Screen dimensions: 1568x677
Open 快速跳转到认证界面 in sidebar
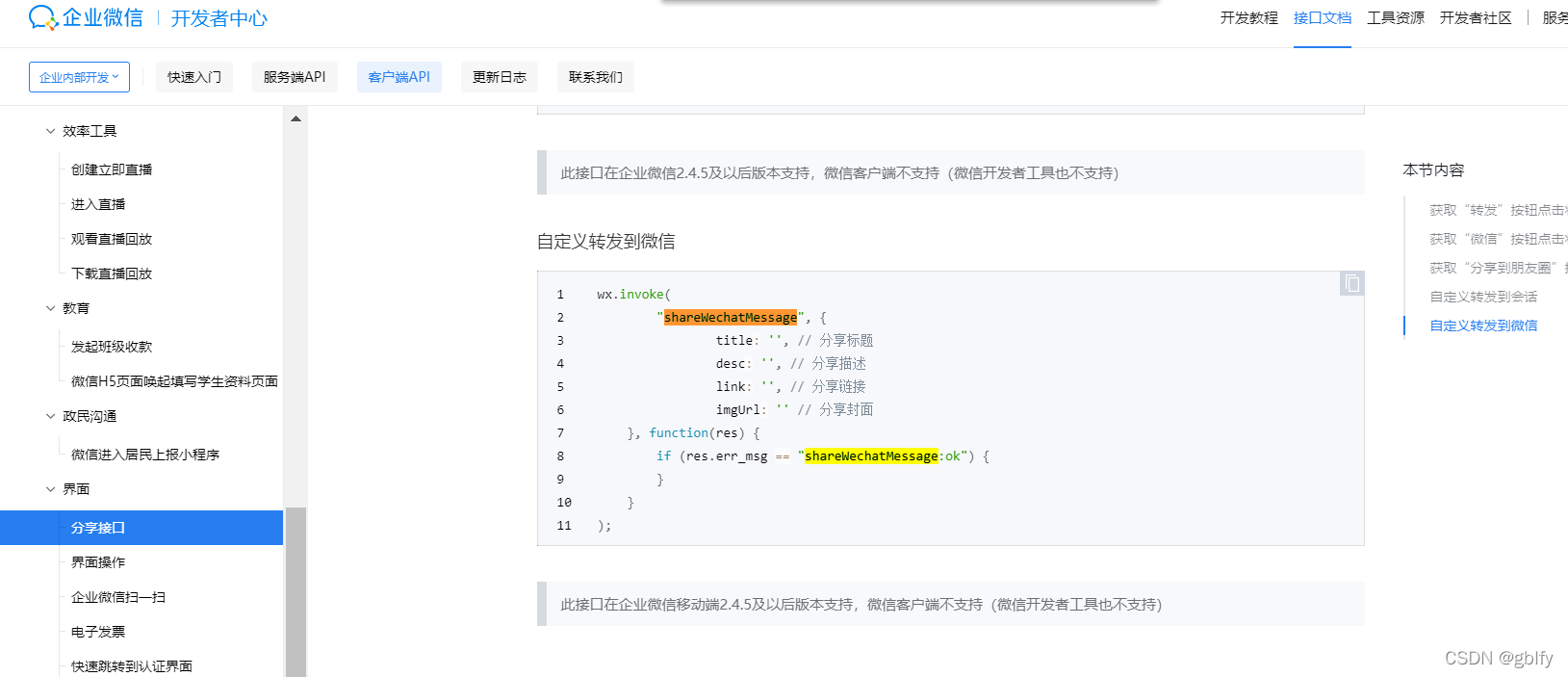coord(132,666)
